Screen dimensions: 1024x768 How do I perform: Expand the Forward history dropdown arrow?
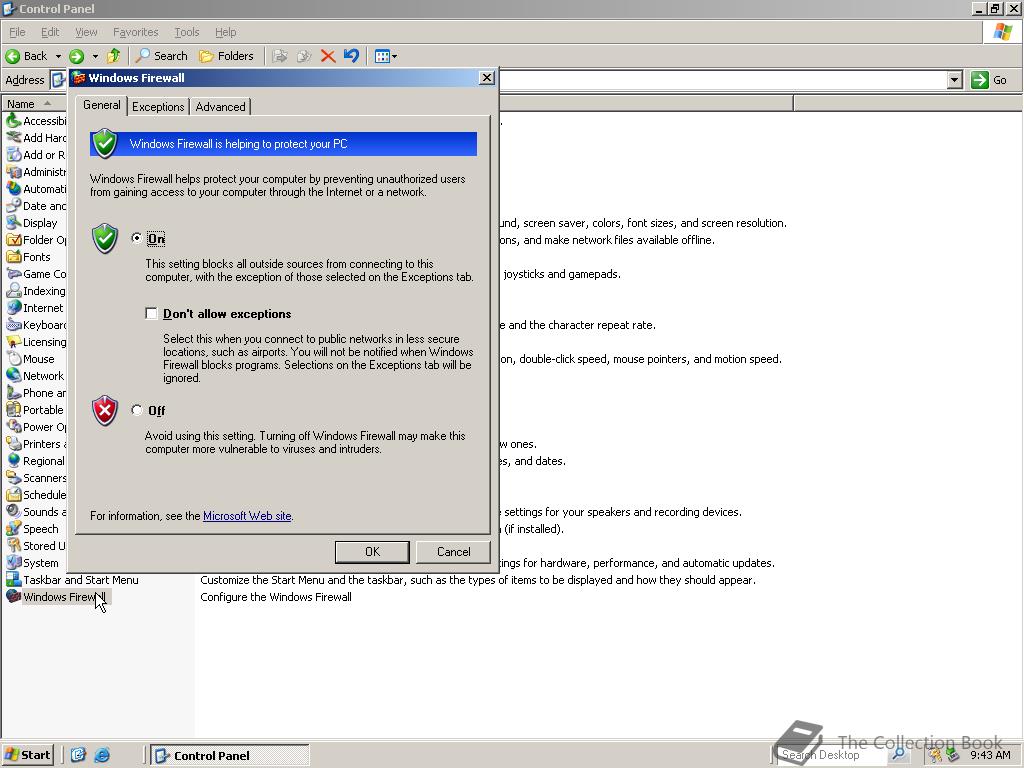[x=95, y=56]
